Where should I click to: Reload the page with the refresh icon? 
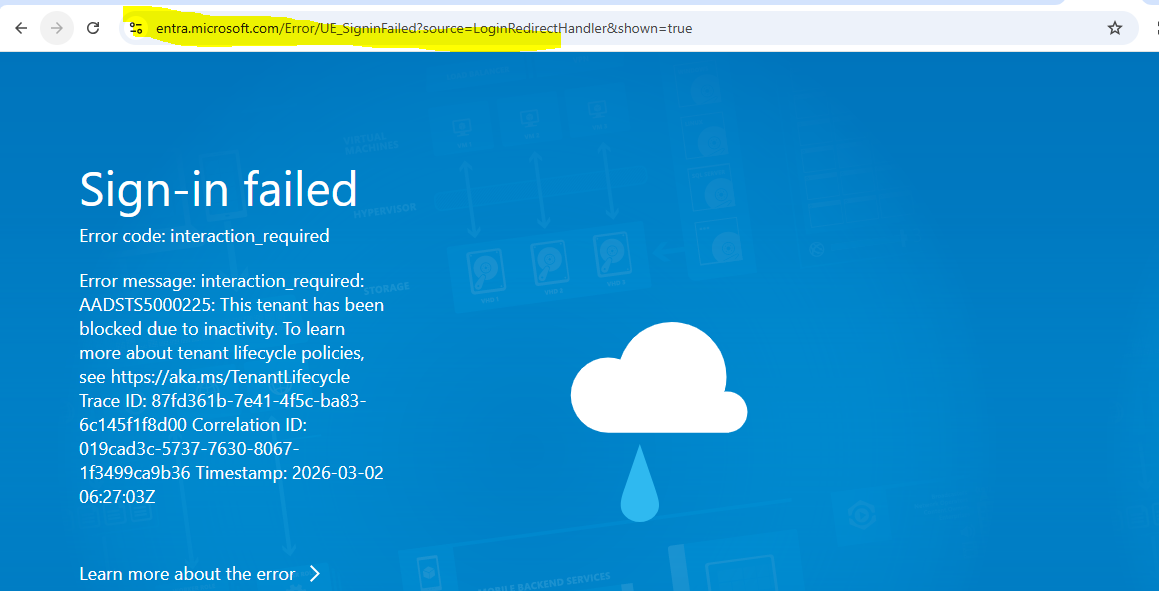[93, 28]
